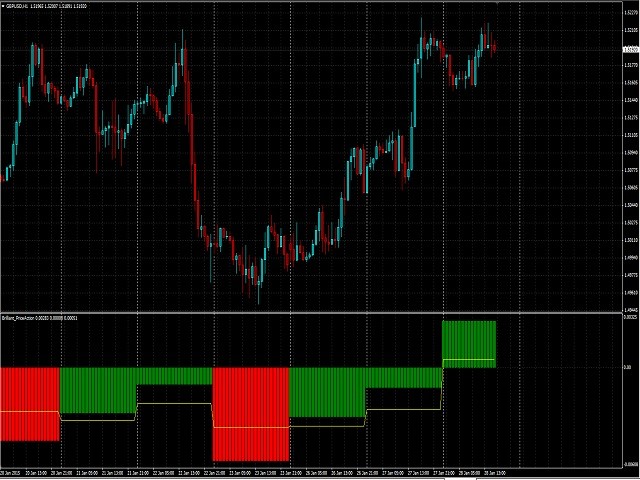
Task: Select the Brilliant_PriceAction indicator label
Action: tap(18, 318)
